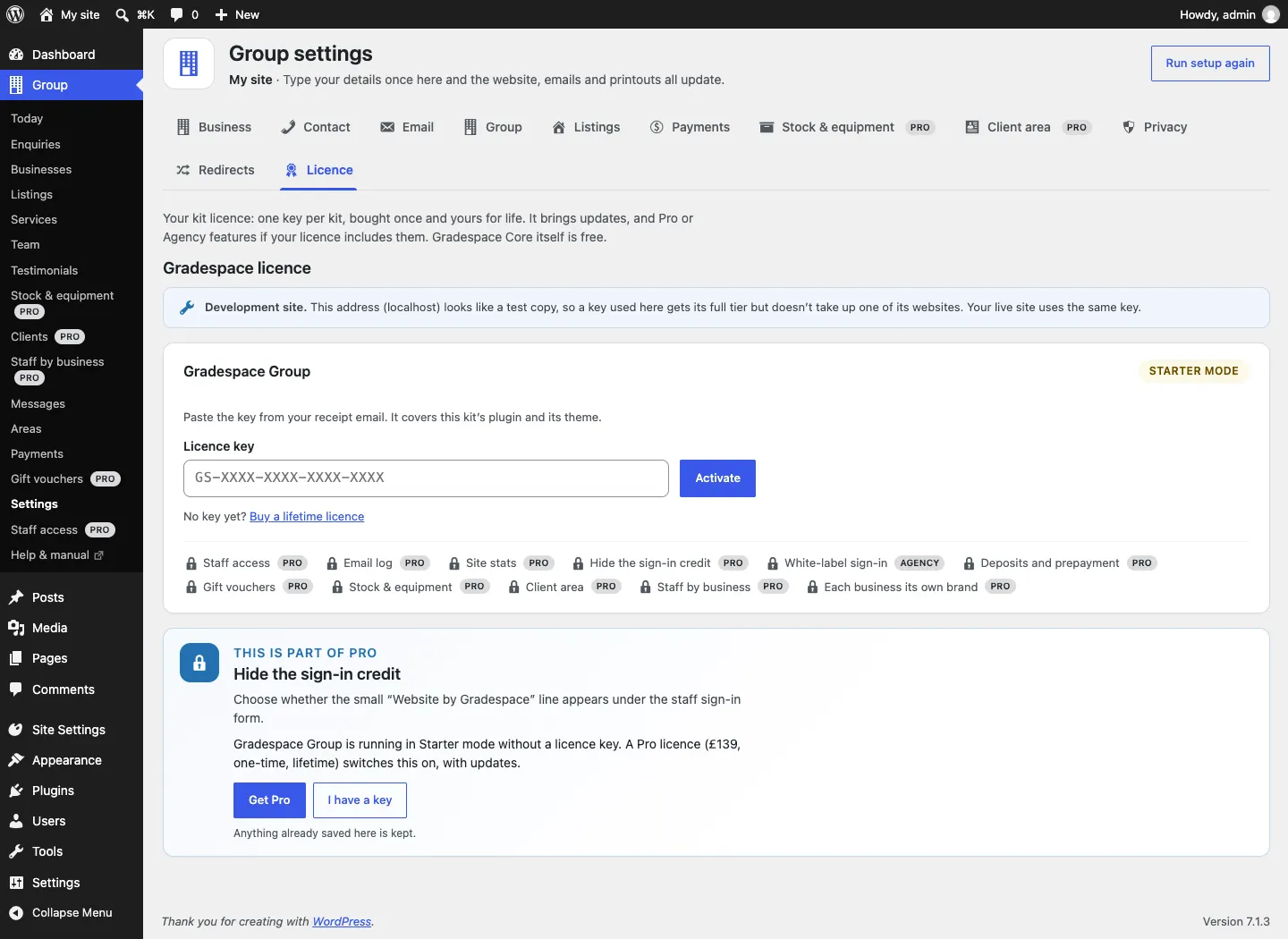Click the Collapse Menu arrow icon
The height and width of the screenshot is (939, 1288).
(x=16, y=913)
